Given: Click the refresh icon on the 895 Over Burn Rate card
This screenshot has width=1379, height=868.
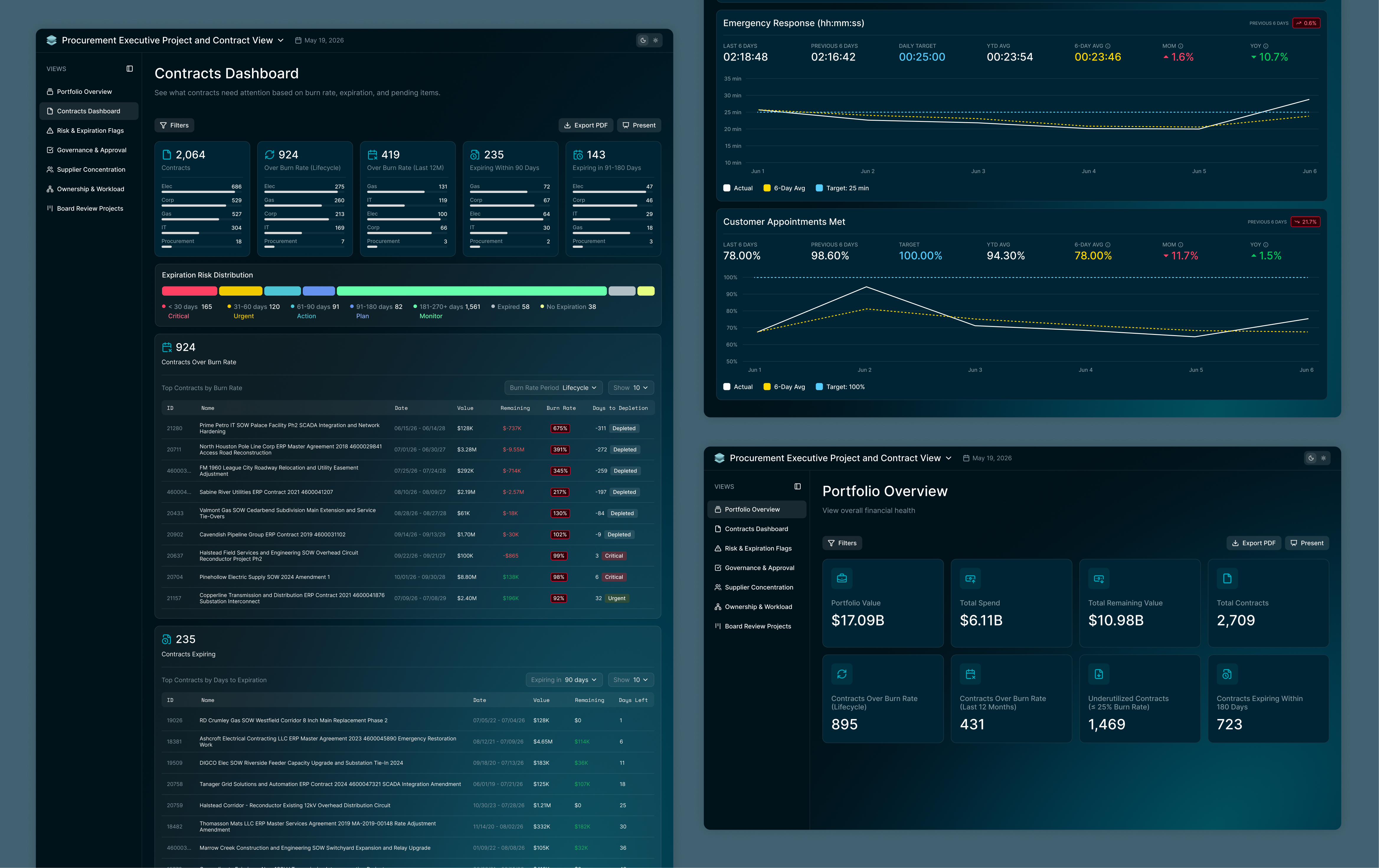Looking at the screenshot, I should point(842,674).
